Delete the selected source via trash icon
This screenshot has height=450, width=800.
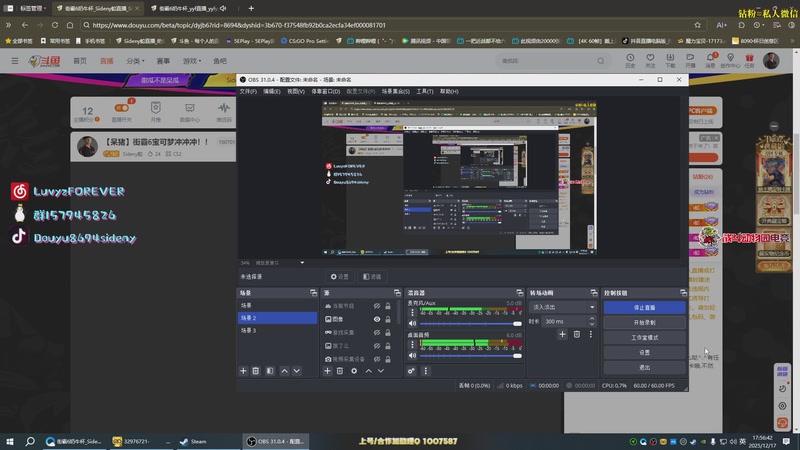340,371
